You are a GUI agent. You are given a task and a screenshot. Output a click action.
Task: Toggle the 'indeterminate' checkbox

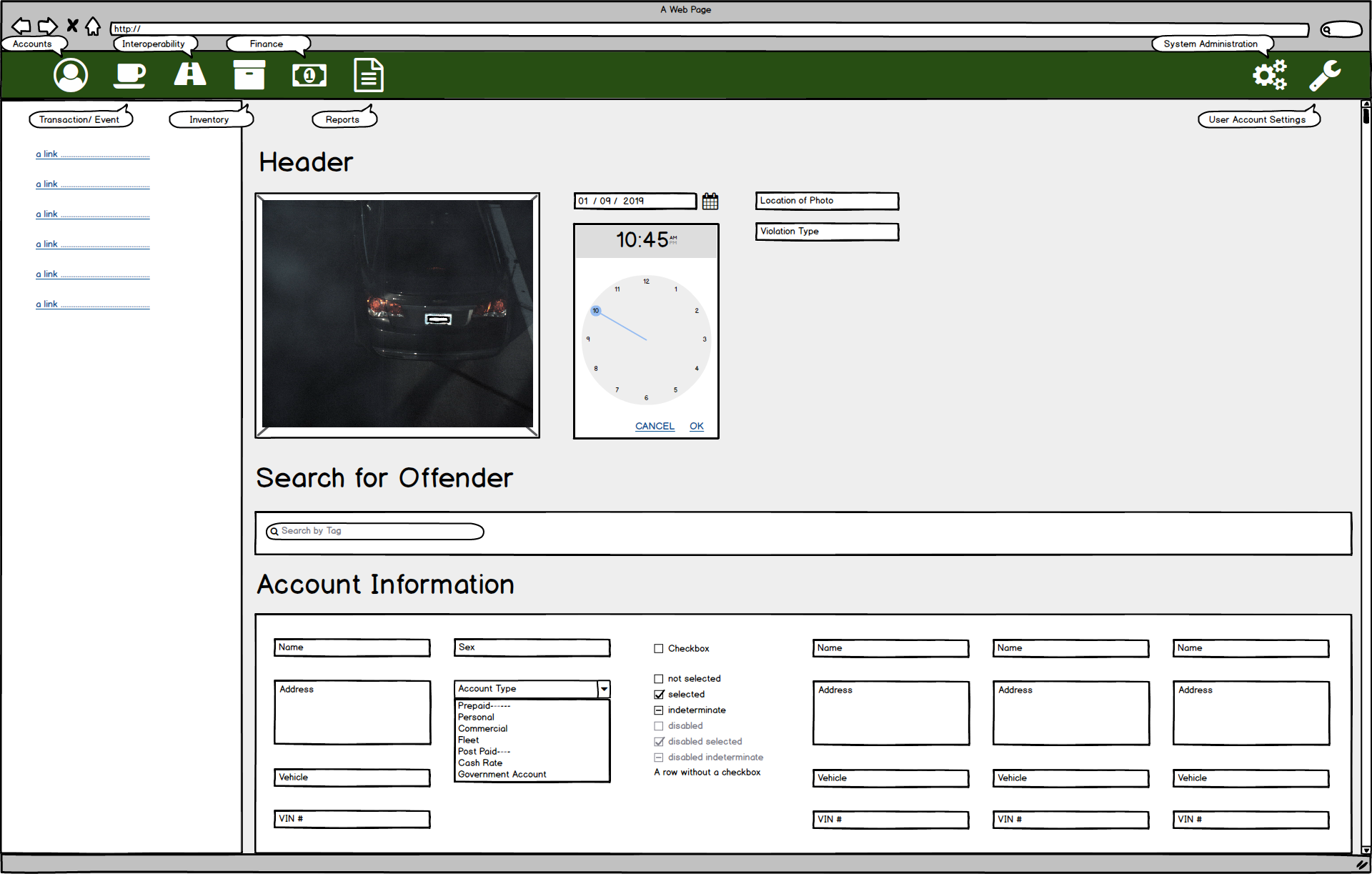[x=659, y=710]
